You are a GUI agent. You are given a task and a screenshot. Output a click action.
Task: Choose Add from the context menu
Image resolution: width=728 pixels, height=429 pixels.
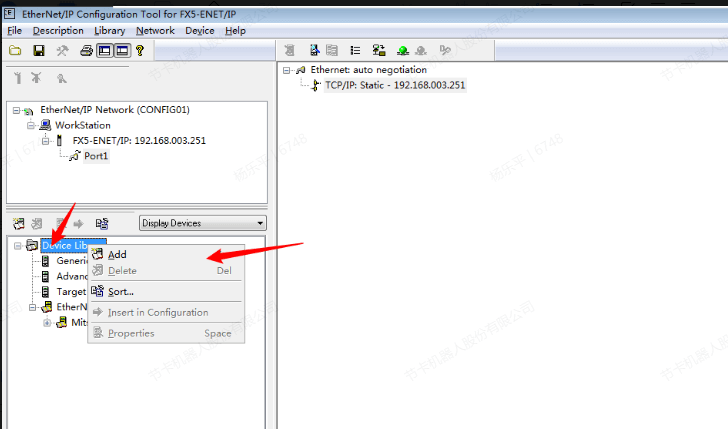coord(117,254)
